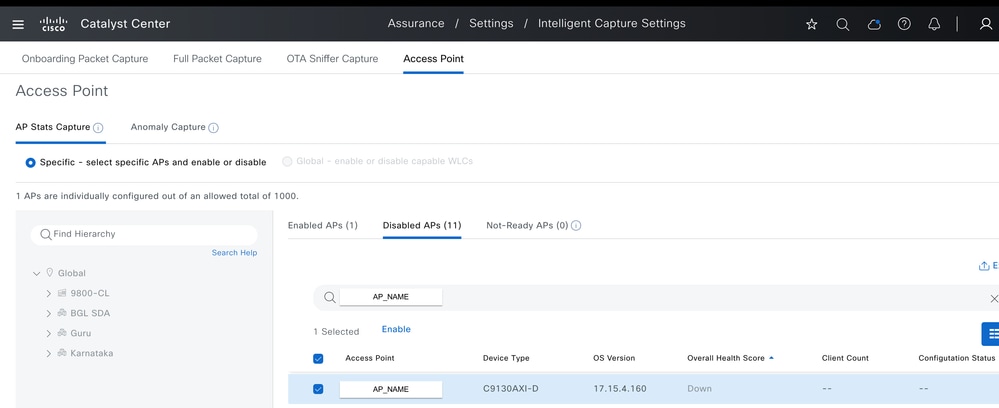Click the Catalyst Center title
This screenshot has height=408, width=999.
[x=126, y=24]
